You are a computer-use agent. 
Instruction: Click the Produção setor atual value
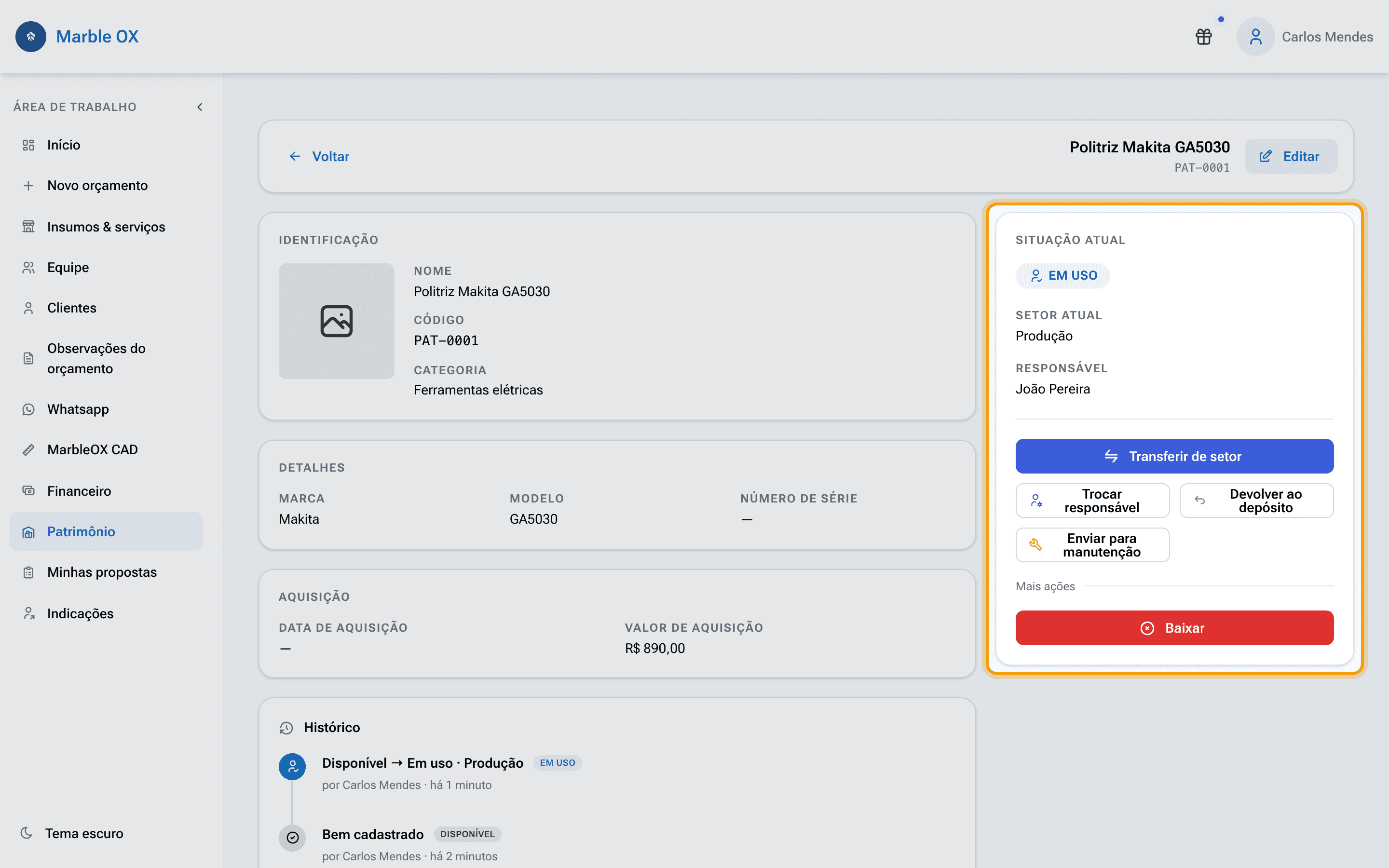click(x=1044, y=336)
